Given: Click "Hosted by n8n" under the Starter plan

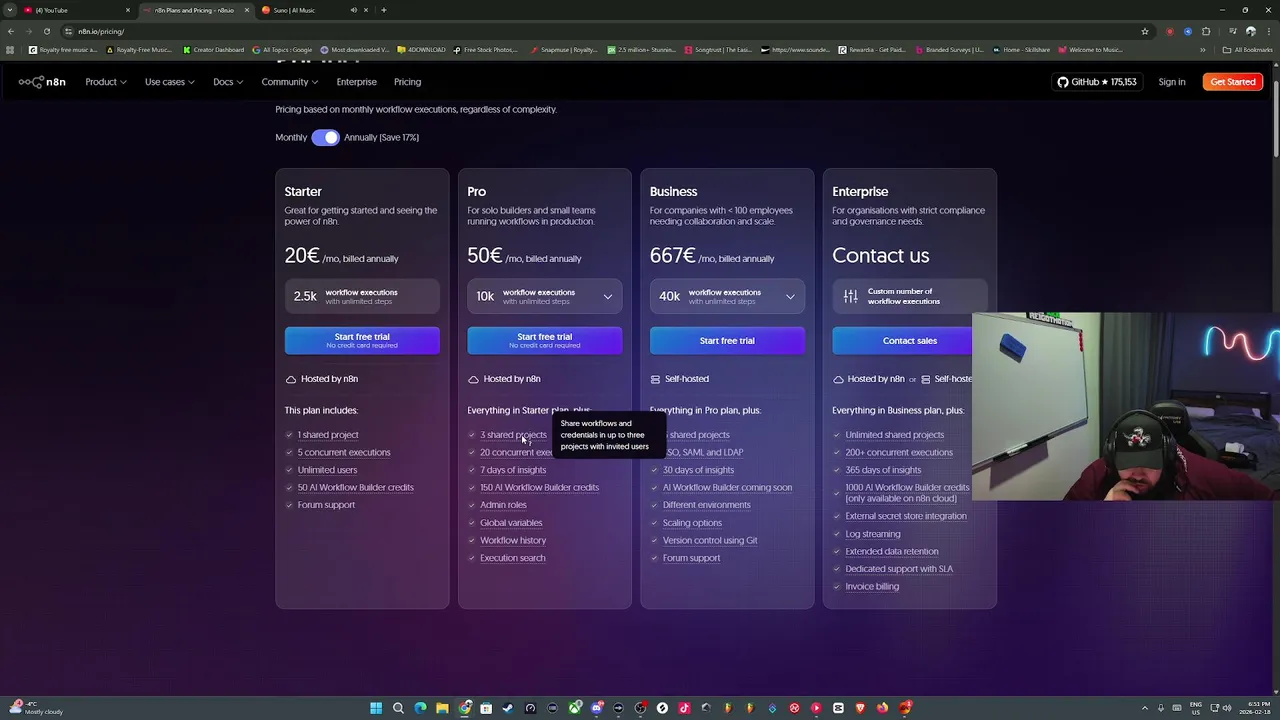Looking at the screenshot, I should click(x=329, y=379).
